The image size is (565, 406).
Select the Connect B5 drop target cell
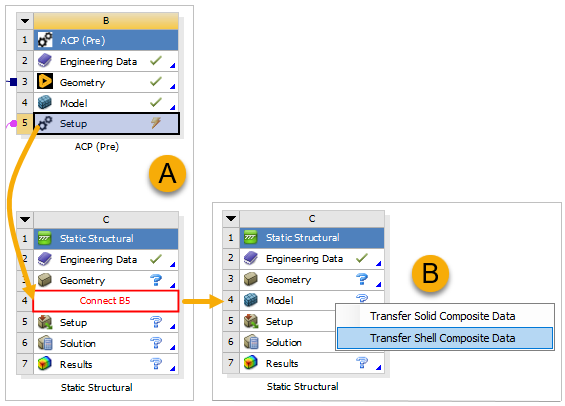pos(106,301)
